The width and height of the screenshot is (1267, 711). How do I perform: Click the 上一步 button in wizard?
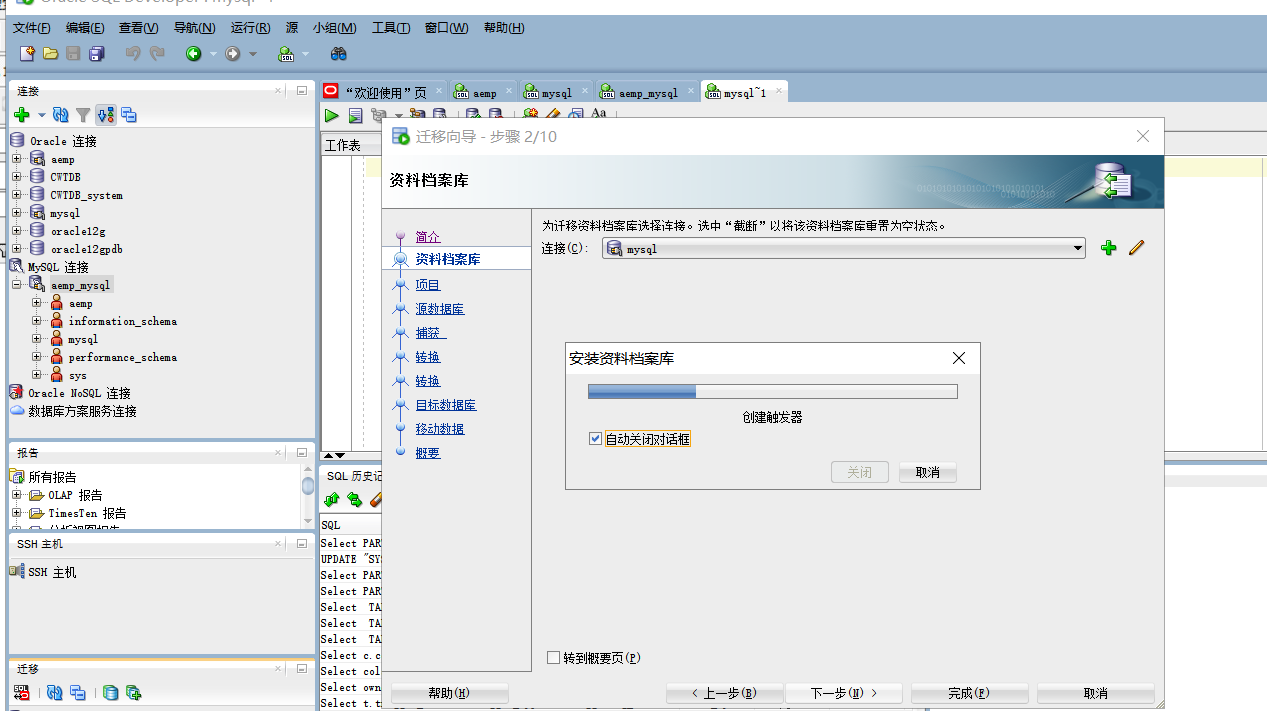pos(724,693)
